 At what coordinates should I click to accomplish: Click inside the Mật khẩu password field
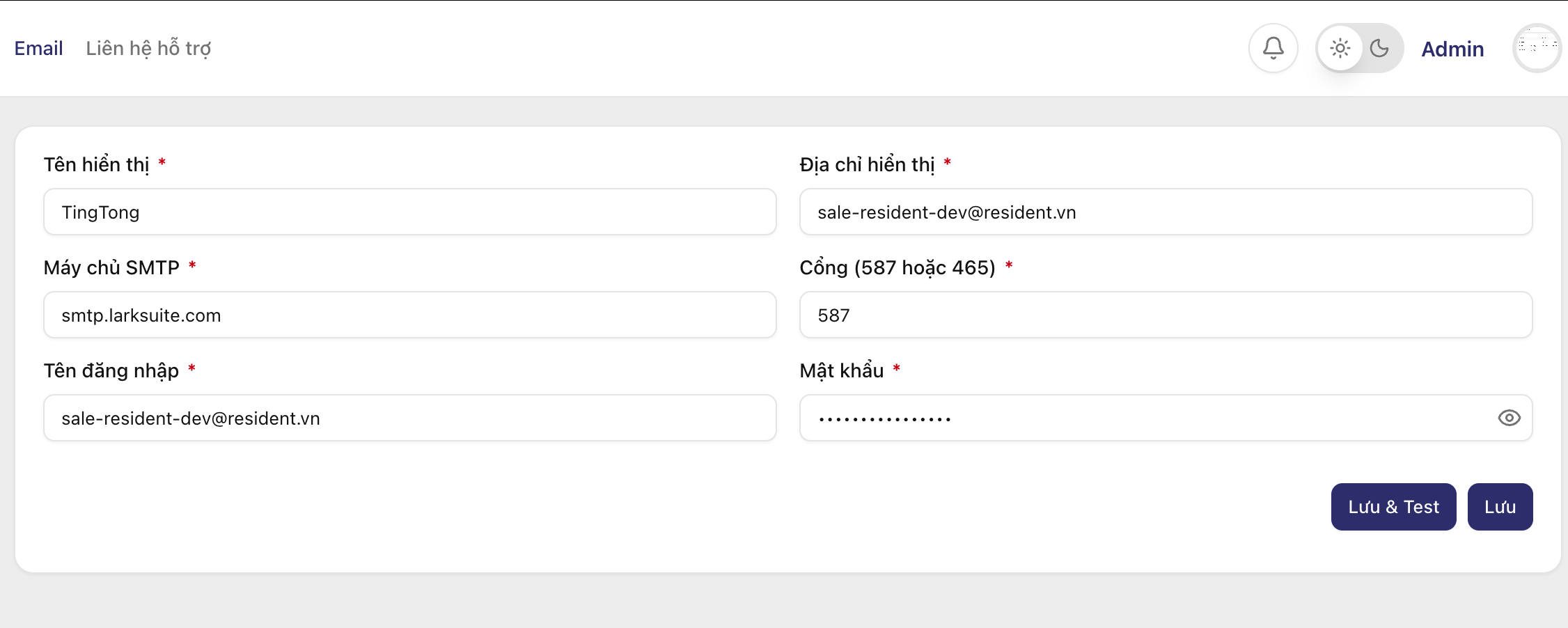[x=1142, y=418]
